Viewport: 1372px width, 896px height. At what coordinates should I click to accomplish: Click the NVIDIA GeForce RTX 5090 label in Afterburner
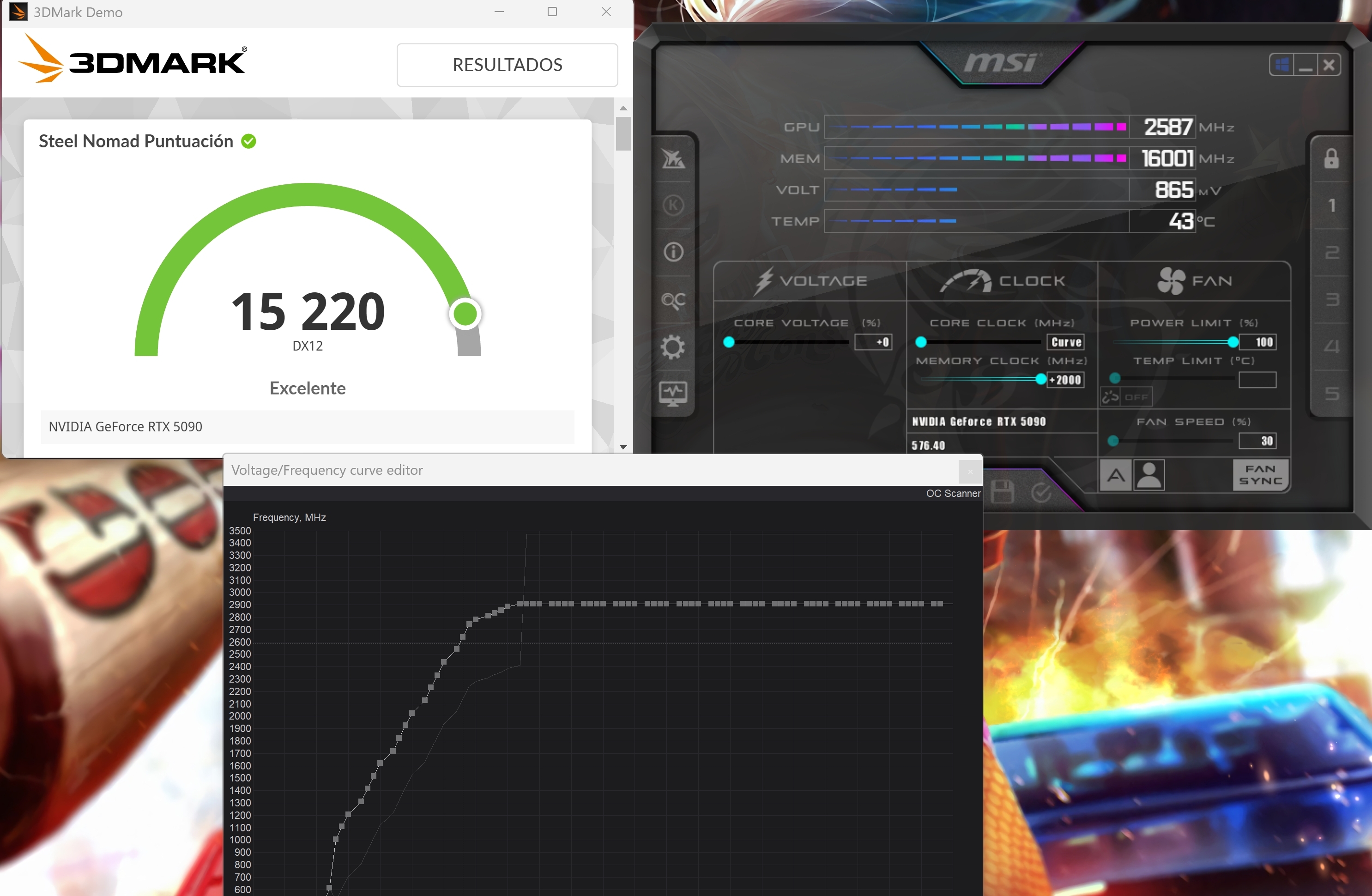pyautogui.click(x=979, y=422)
